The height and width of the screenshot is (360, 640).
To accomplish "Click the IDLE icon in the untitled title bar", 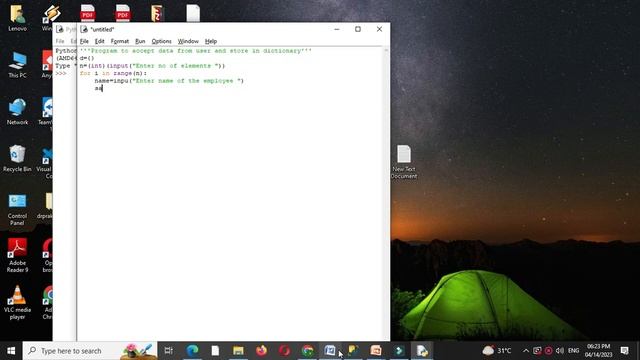I will click(x=84, y=29).
